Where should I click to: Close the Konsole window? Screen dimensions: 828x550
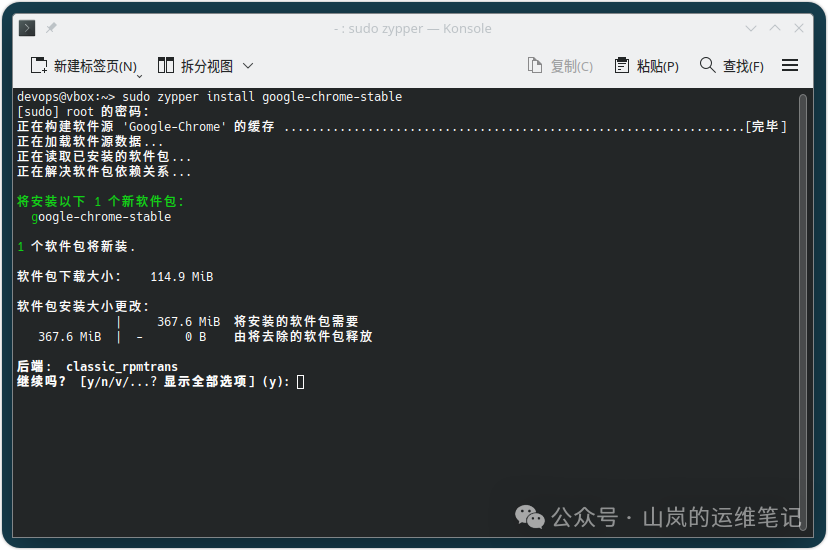pyautogui.click(x=799, y=28)
